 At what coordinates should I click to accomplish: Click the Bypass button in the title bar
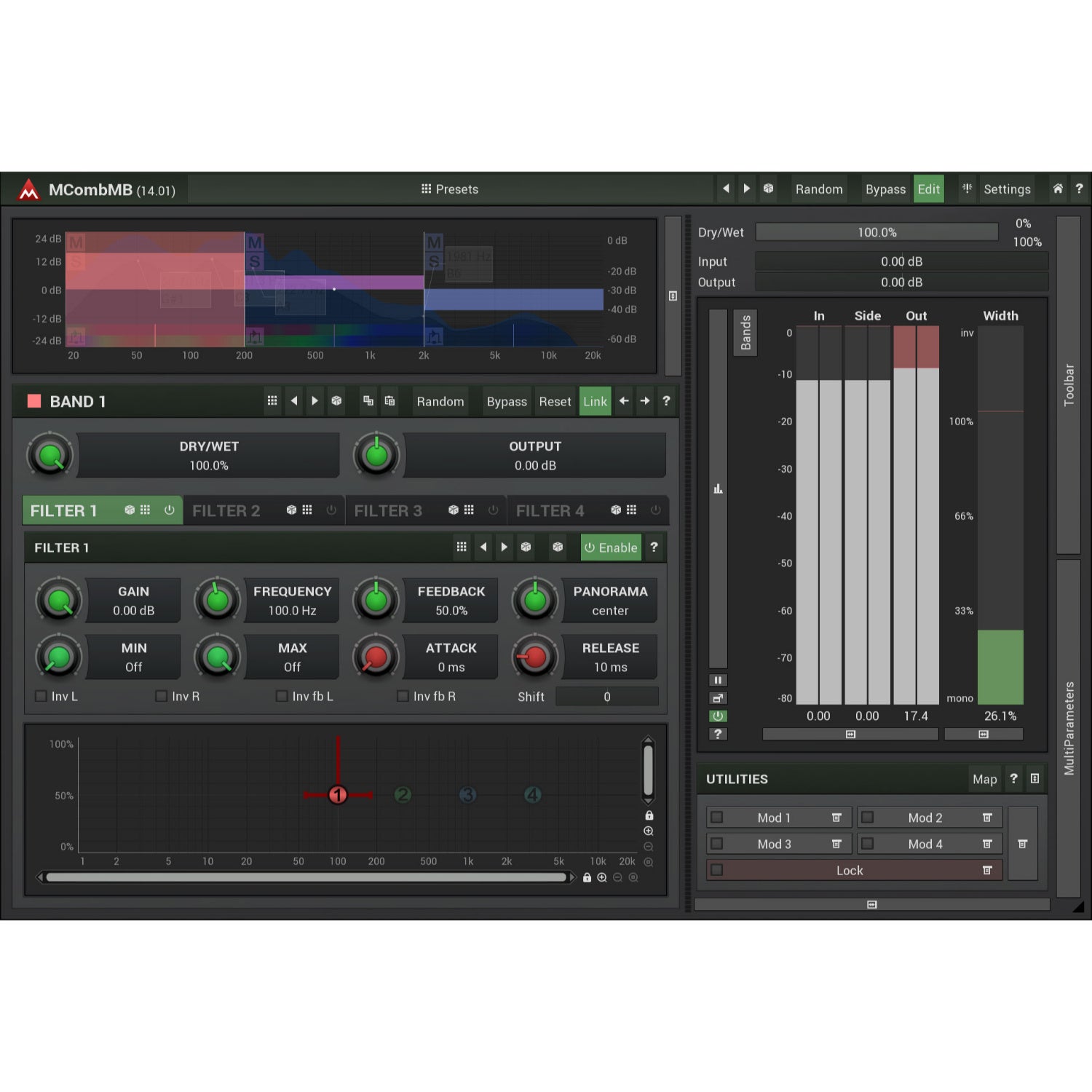point(885,189)
